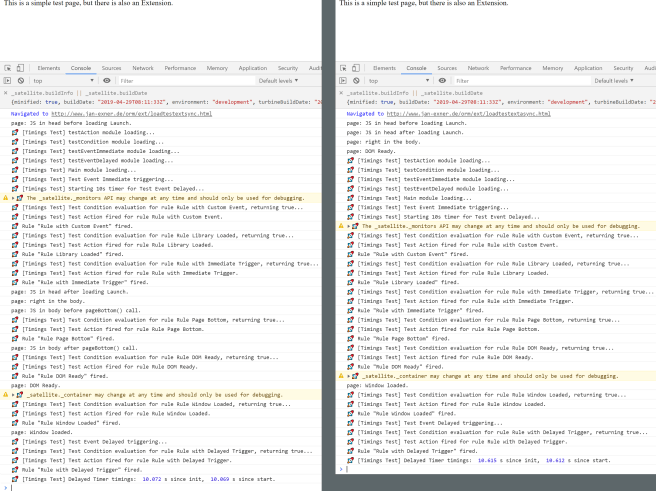Clear console in left DevTools panel
Viewport: 656px width, 491px height.
coord(20,80)
